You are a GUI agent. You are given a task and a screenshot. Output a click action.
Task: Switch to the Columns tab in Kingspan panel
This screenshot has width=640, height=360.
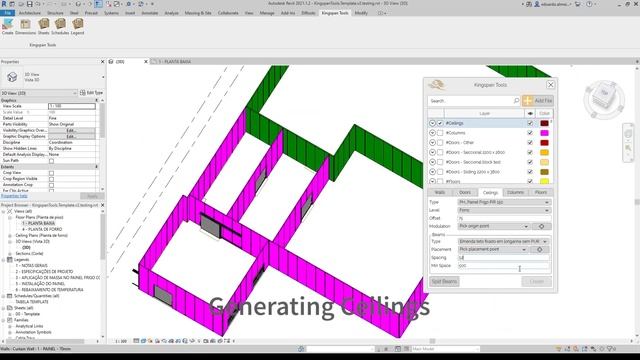(515, 192)
